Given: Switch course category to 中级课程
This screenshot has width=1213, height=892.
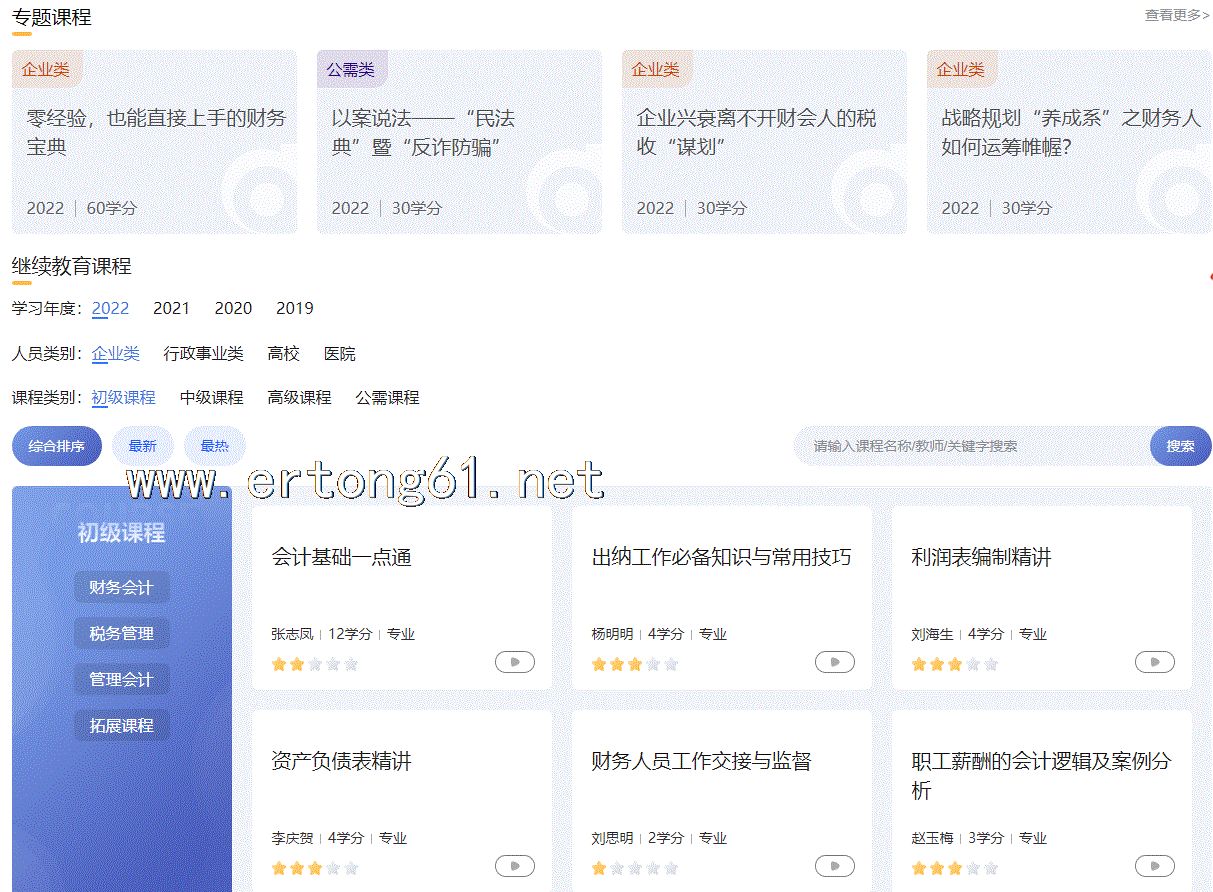Looking at the screenshot, I should (211, 397).
